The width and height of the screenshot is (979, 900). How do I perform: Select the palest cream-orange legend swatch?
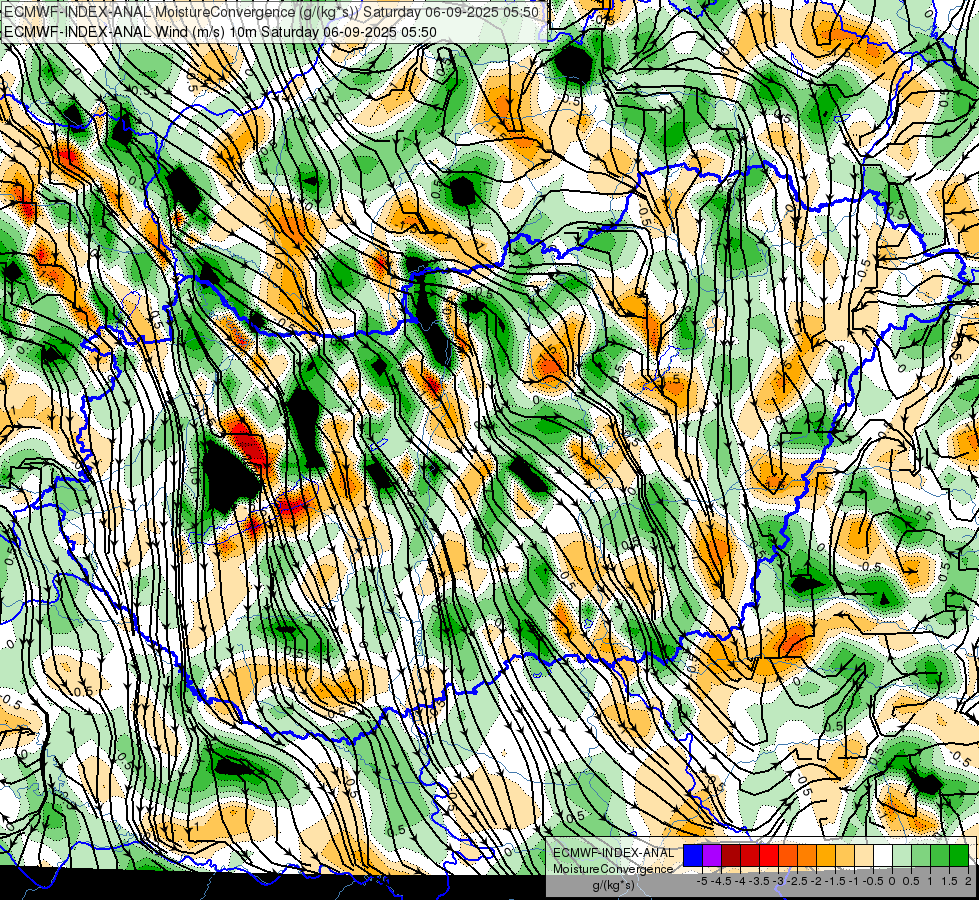click(864, 855)
